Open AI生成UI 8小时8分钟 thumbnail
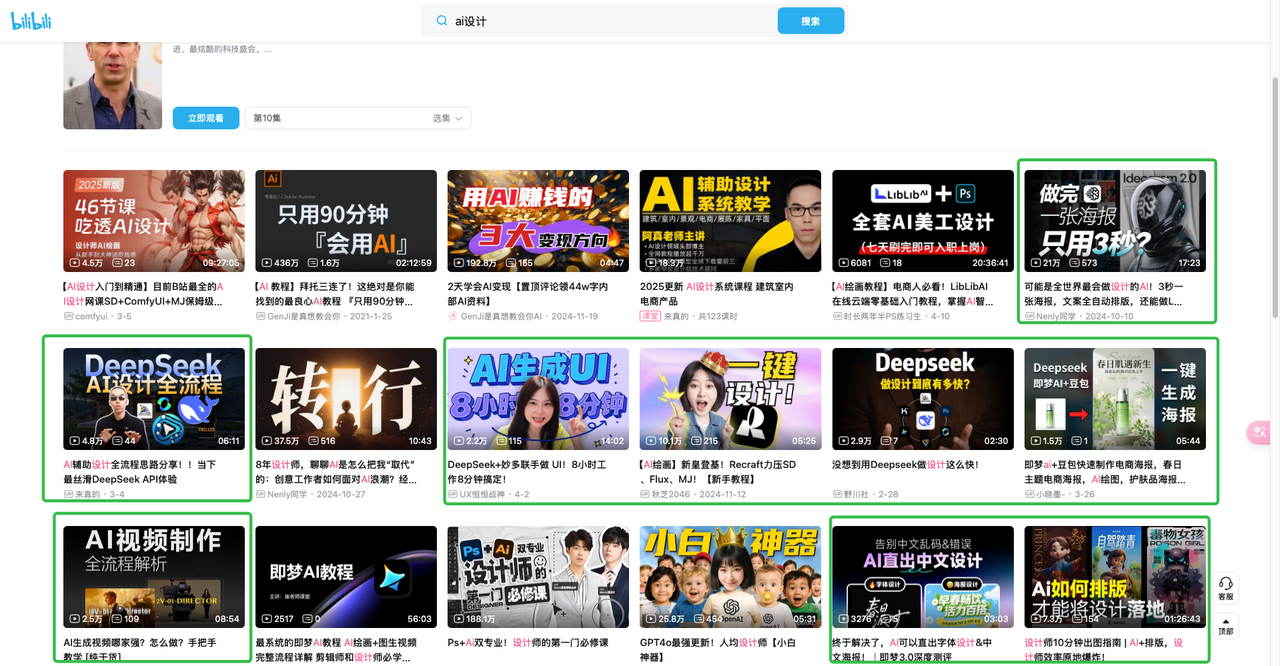Viewport: 1280px width, 666px height. click(x=538, y=399)
